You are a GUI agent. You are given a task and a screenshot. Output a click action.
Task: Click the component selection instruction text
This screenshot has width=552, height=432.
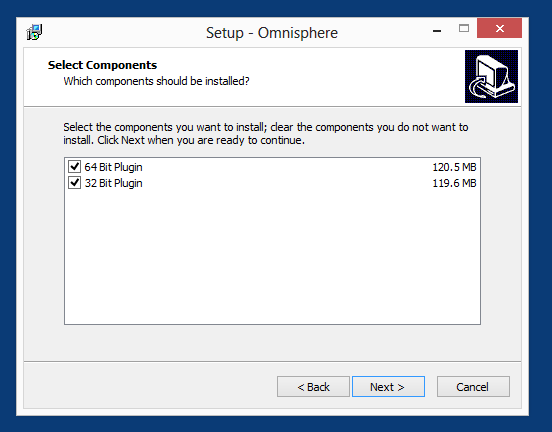266,133
